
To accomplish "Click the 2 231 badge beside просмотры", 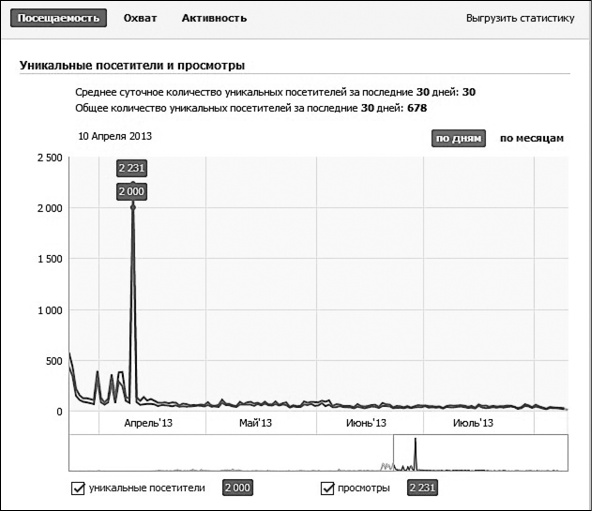I will click(x=422, y=487).
